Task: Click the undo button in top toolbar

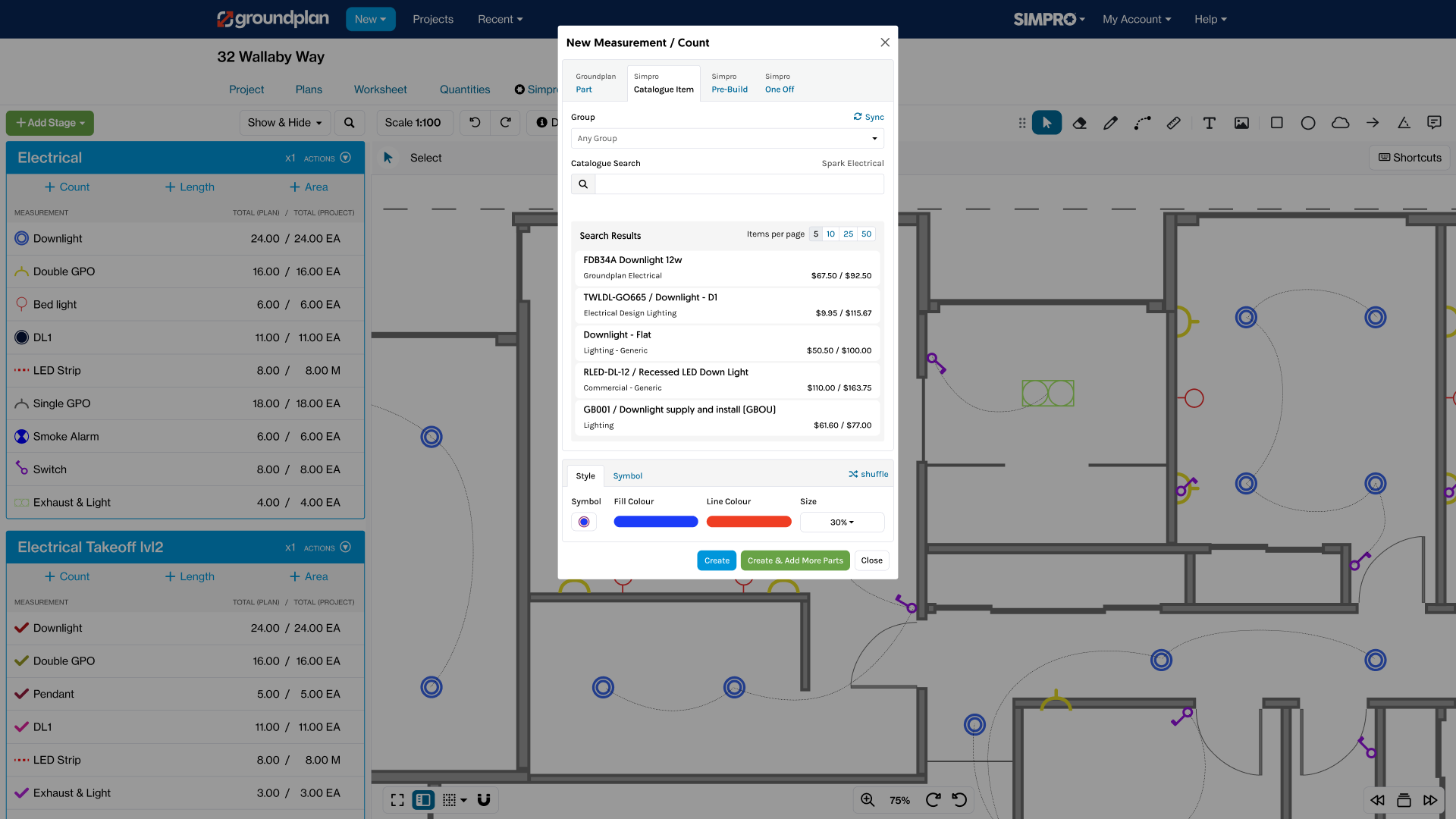Action: point(475,123)
